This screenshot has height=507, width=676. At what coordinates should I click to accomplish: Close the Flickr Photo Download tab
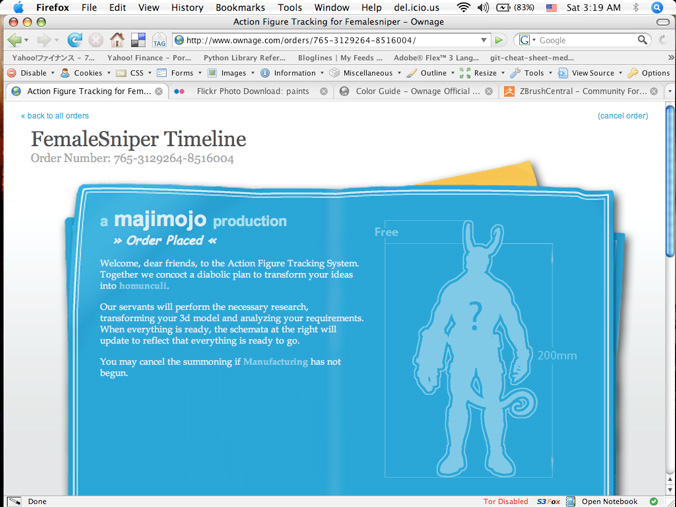(x=324, y=91)
